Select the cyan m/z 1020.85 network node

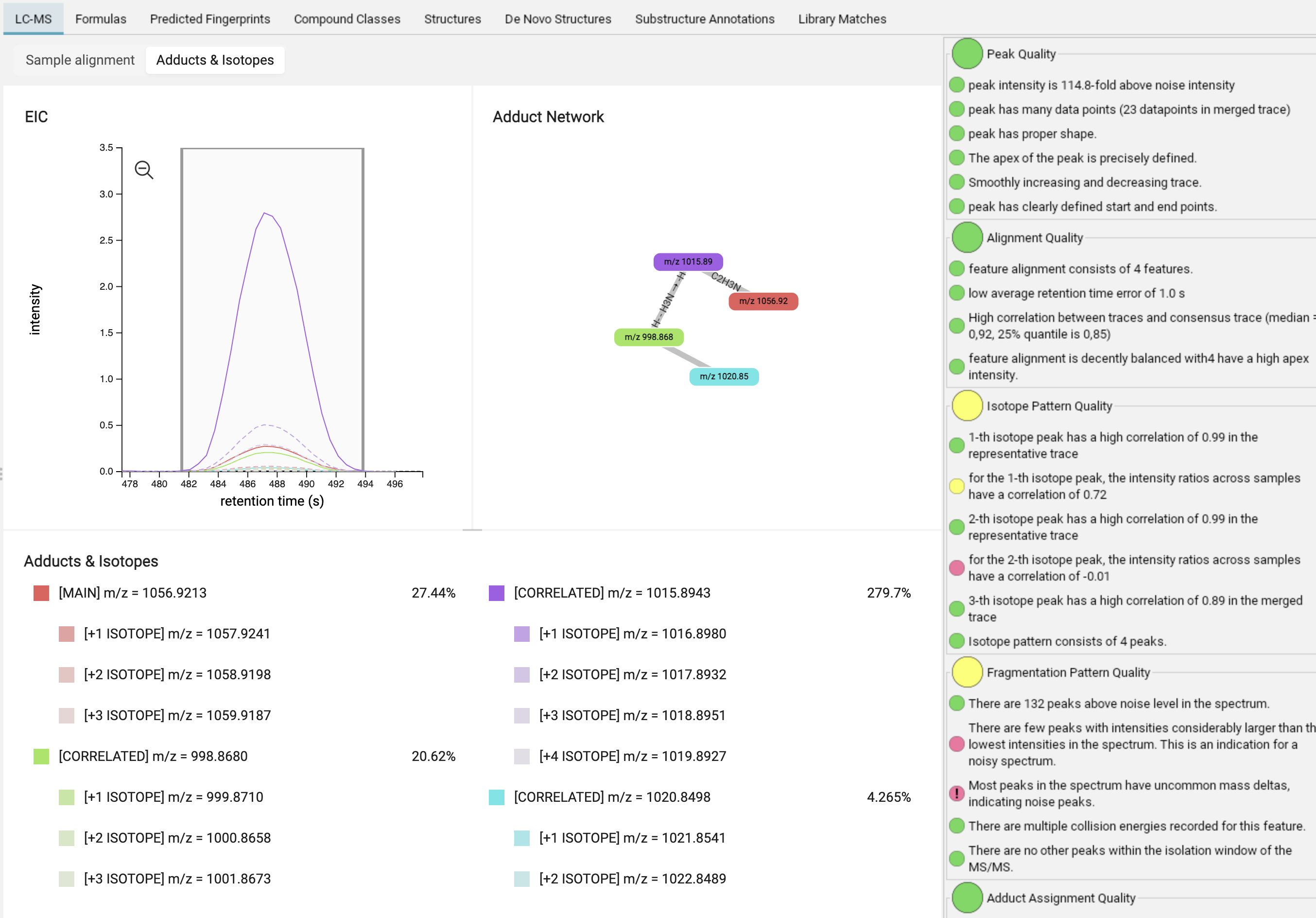click(723, 377)
